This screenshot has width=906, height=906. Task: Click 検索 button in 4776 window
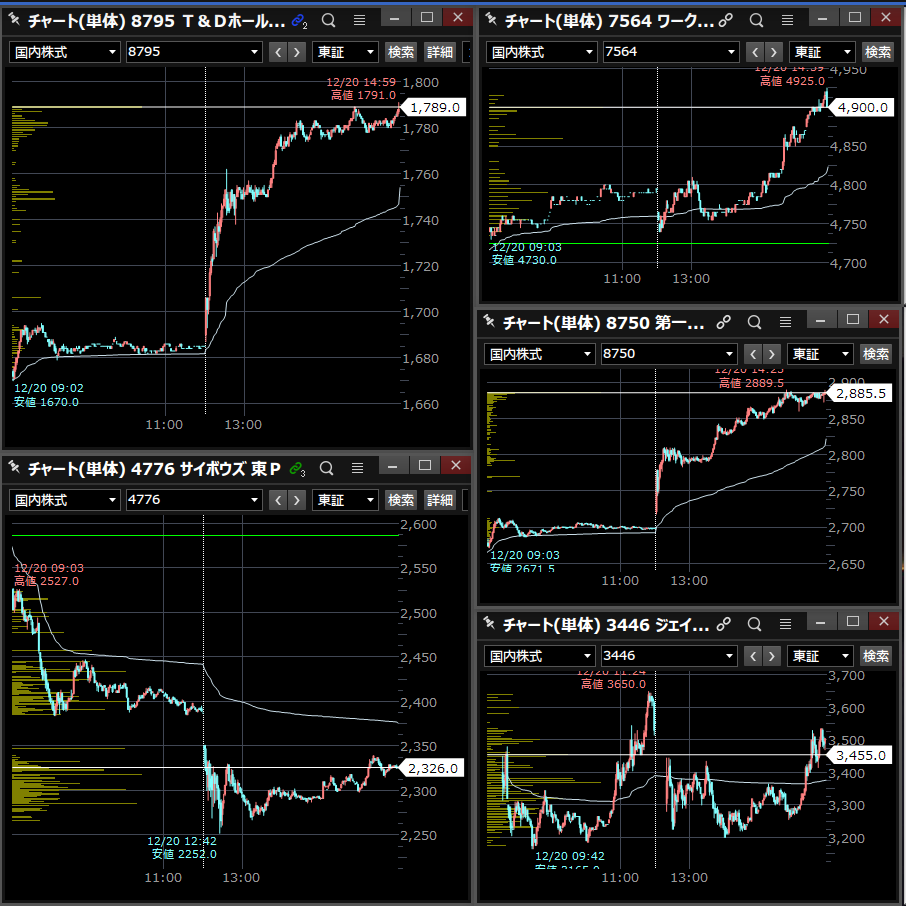(401, 500)
